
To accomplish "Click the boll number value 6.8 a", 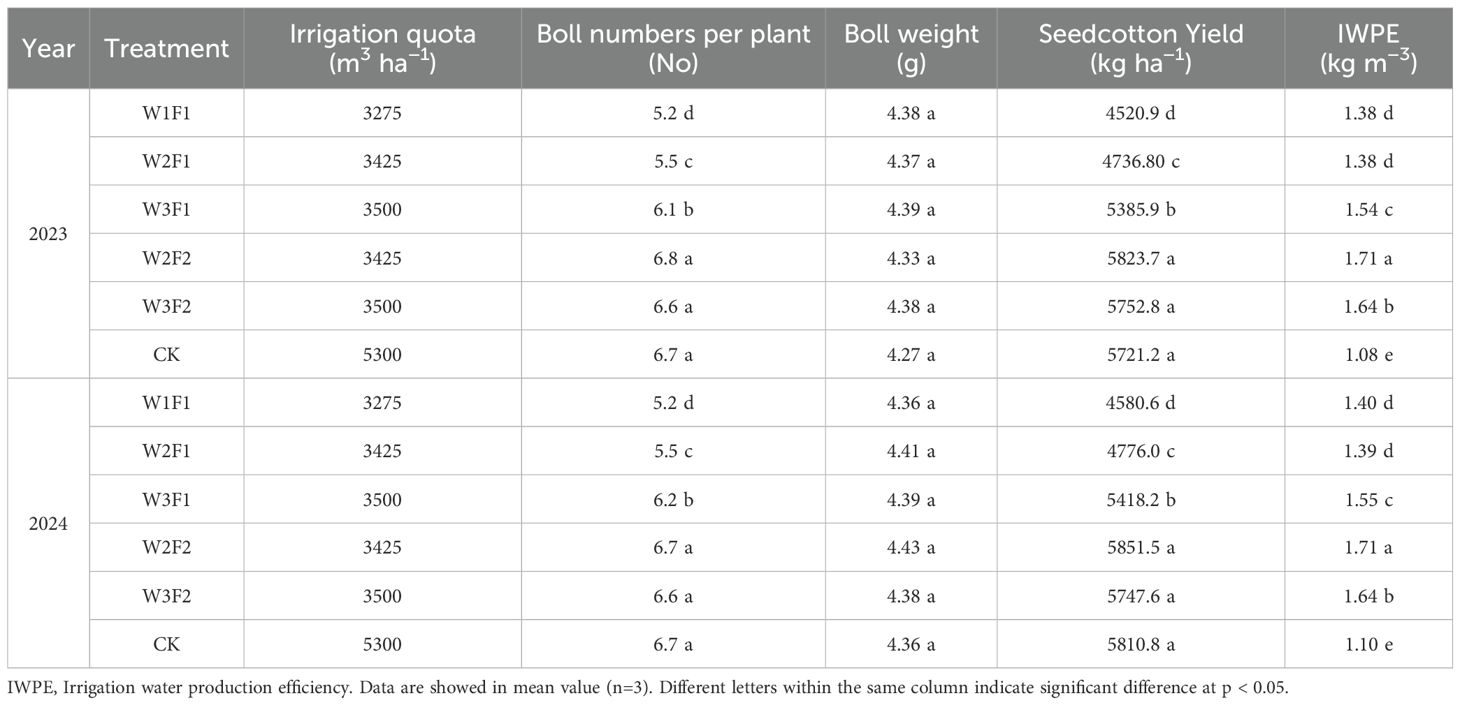I will (673, 258).
